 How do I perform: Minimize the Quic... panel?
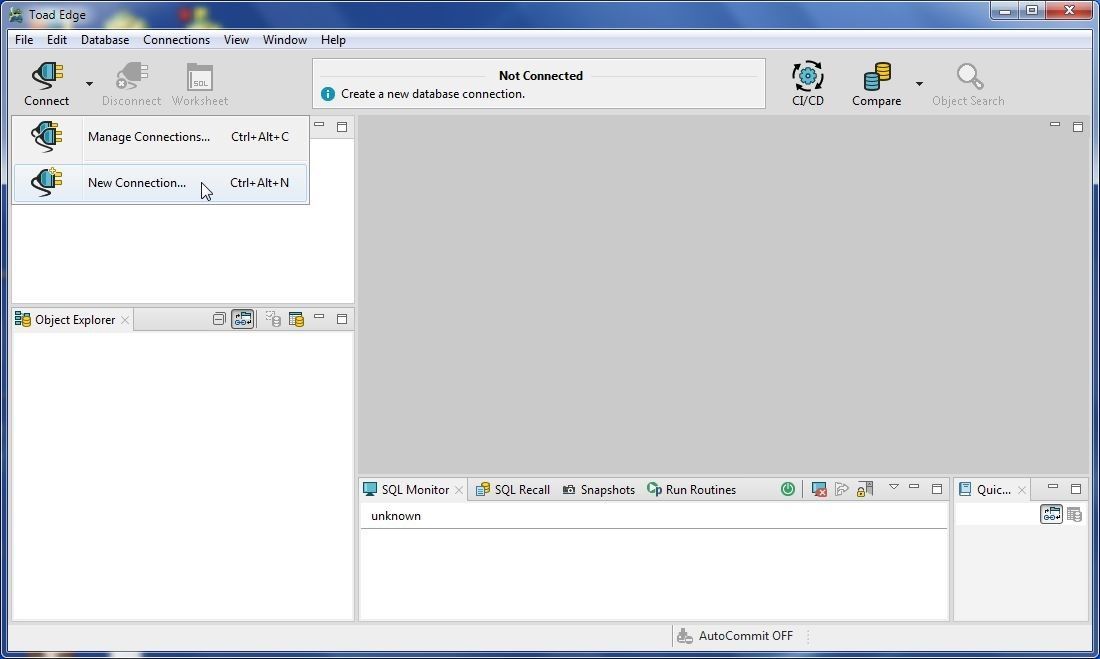click(x=1052, y=487)
